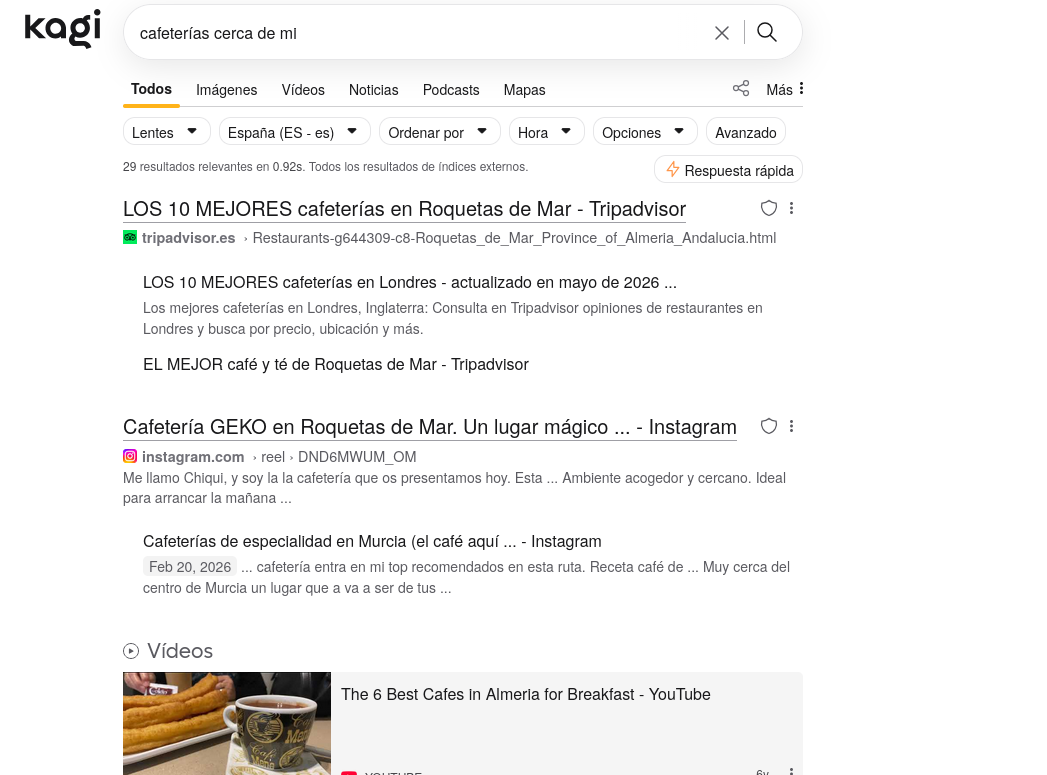Switch to the Imágenes tab
The height and width of the screenshot is (775, 1047).
[226, 90]
